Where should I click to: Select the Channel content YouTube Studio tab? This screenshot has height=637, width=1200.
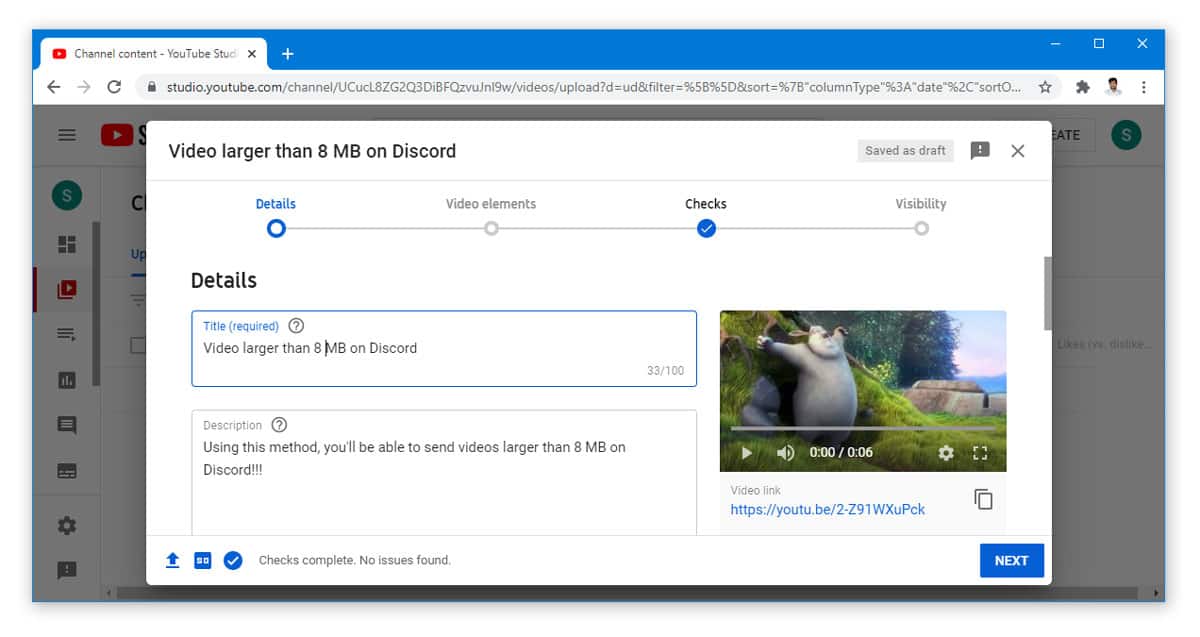pyautogui.click(x=153, y=54)
